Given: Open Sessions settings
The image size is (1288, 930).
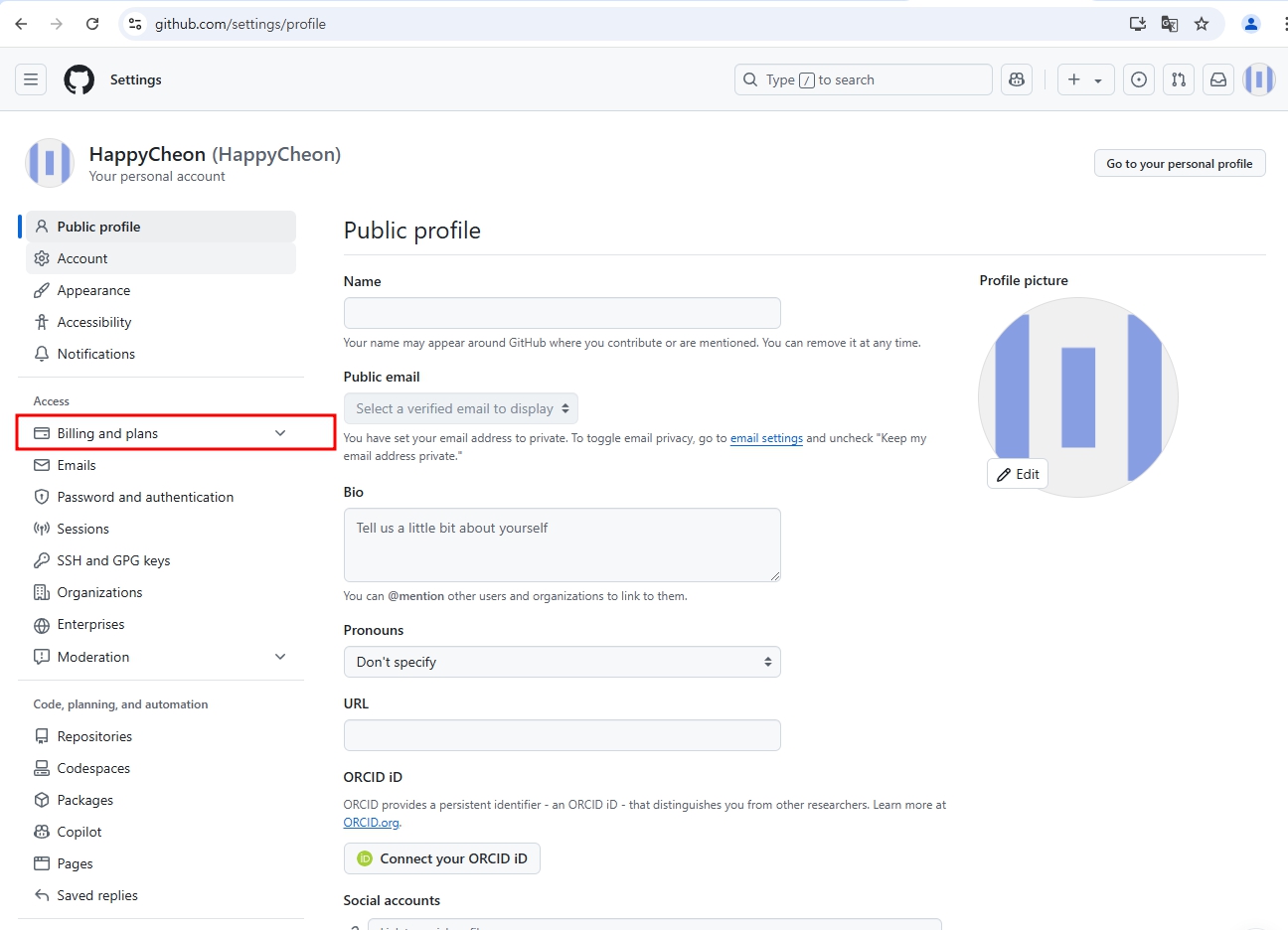Looking at the screenshot, I should point(161,529).
